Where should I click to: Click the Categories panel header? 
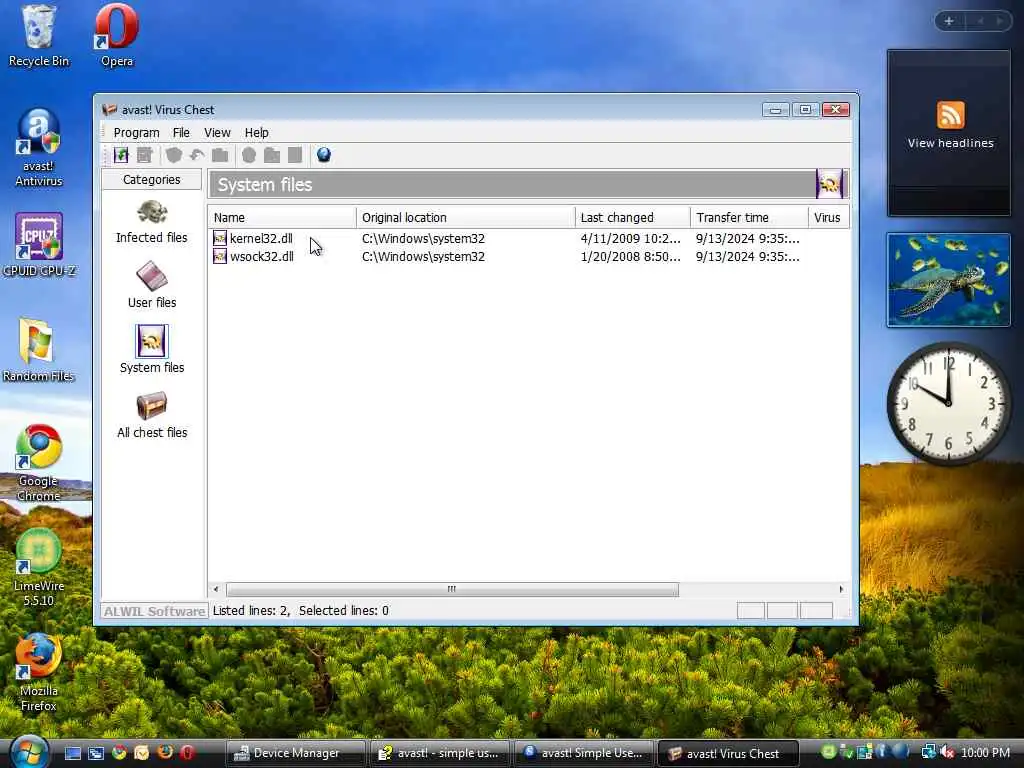[x=152, y=180]
